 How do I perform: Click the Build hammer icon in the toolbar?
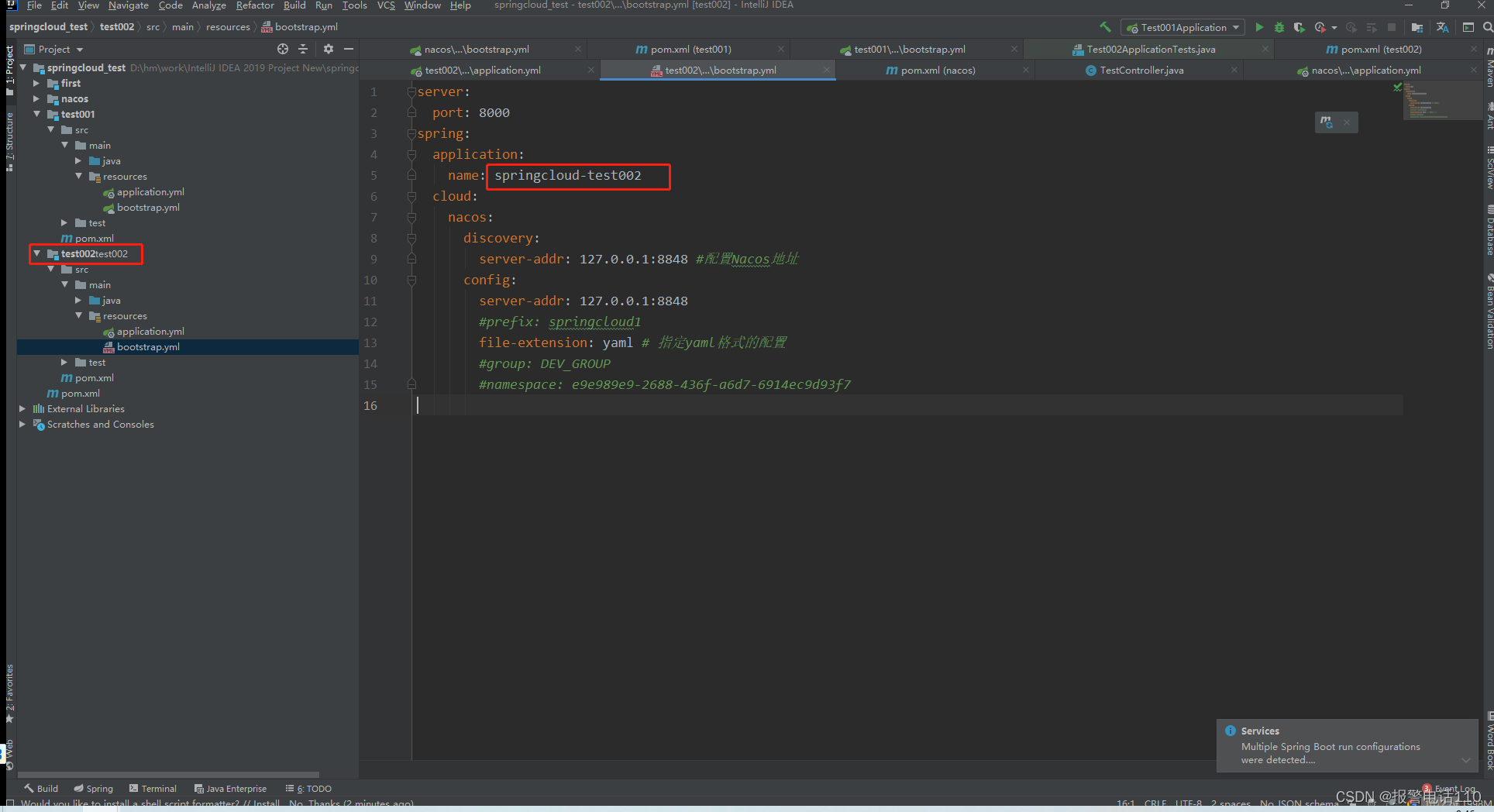(1105, 27)
